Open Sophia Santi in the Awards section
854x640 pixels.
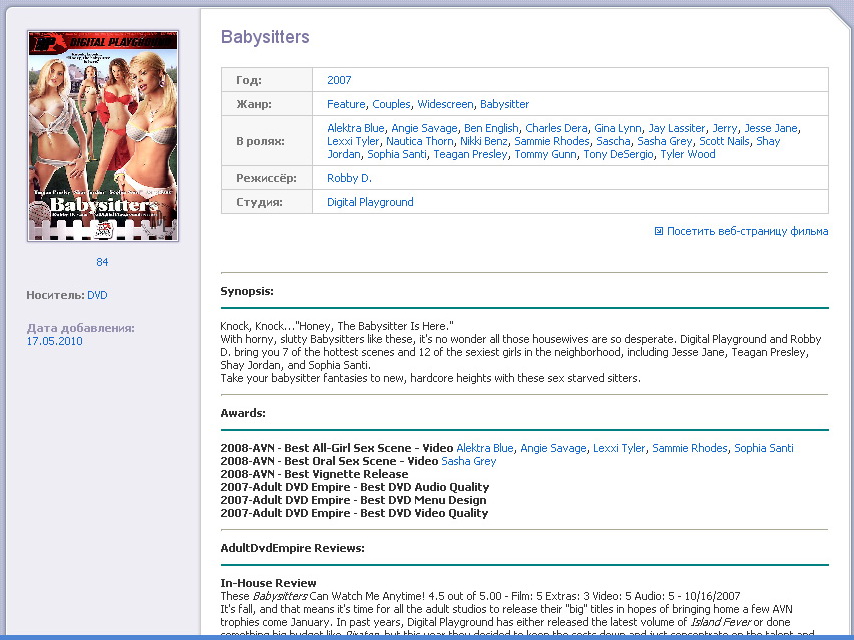pyautogui.click(x=764, y=448)
